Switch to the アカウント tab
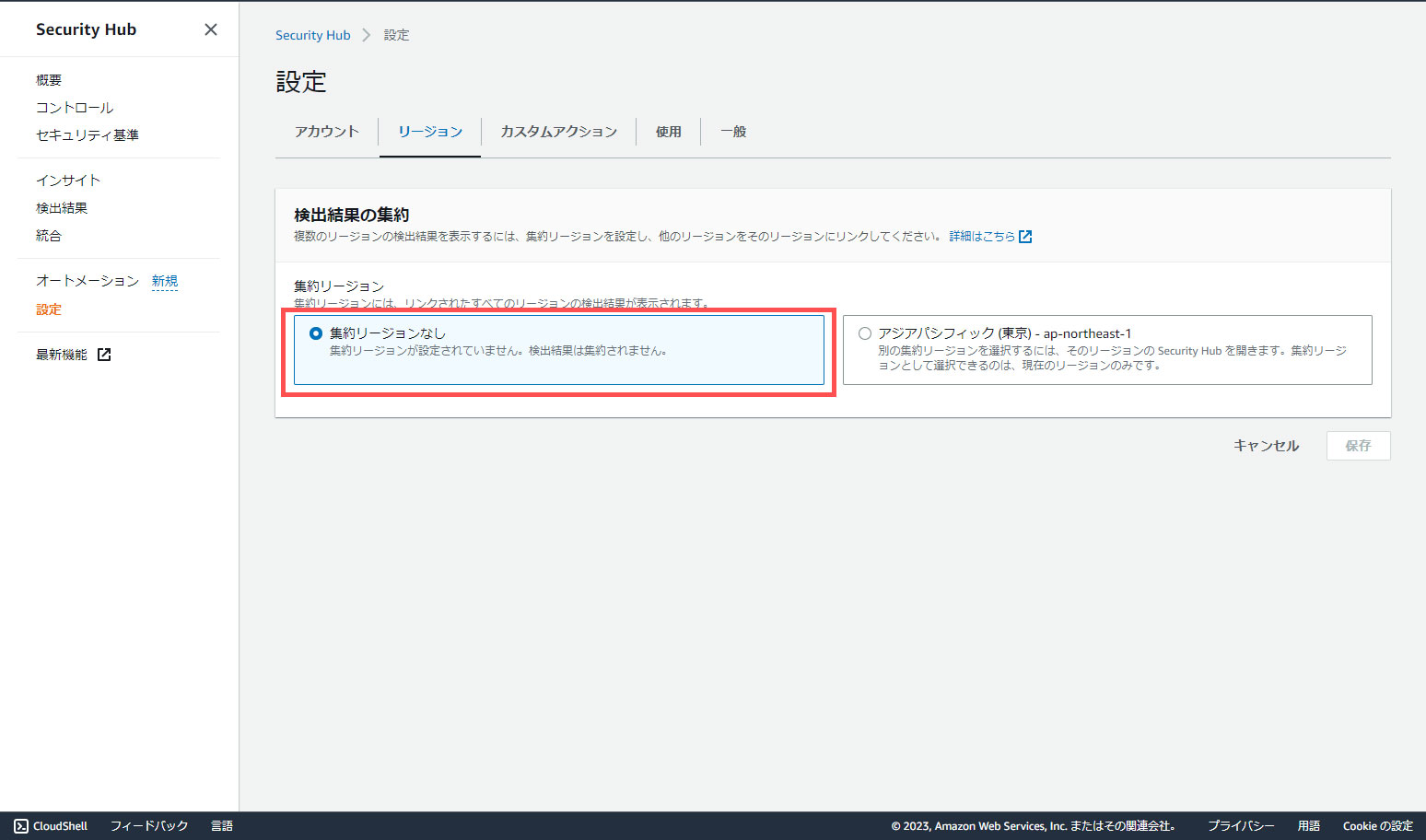The height and width of the screenshot is (840, 1426). (x=327, y=132)
